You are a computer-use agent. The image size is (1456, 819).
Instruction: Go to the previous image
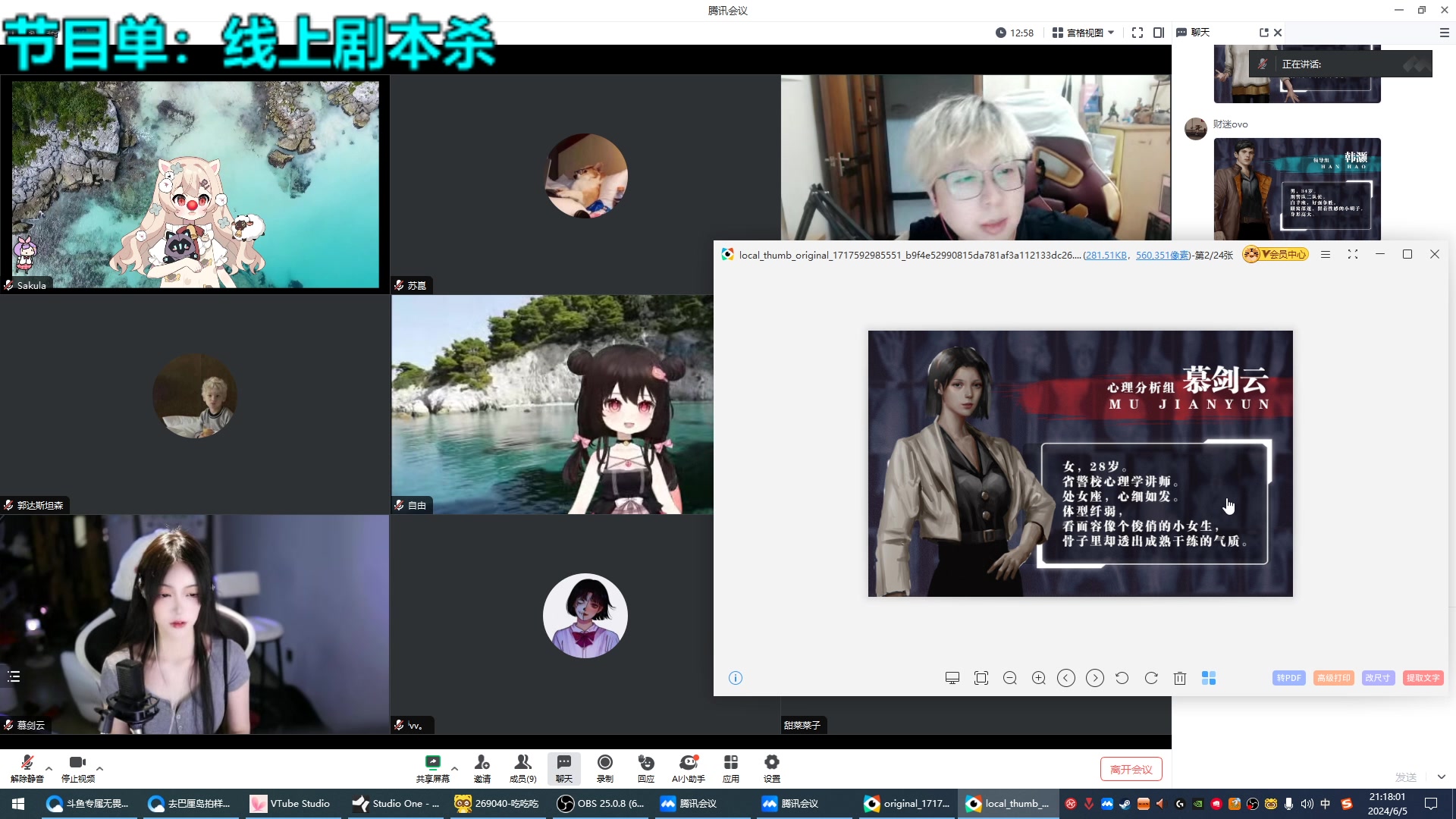pyautogui.click(x=1066, y=678)
